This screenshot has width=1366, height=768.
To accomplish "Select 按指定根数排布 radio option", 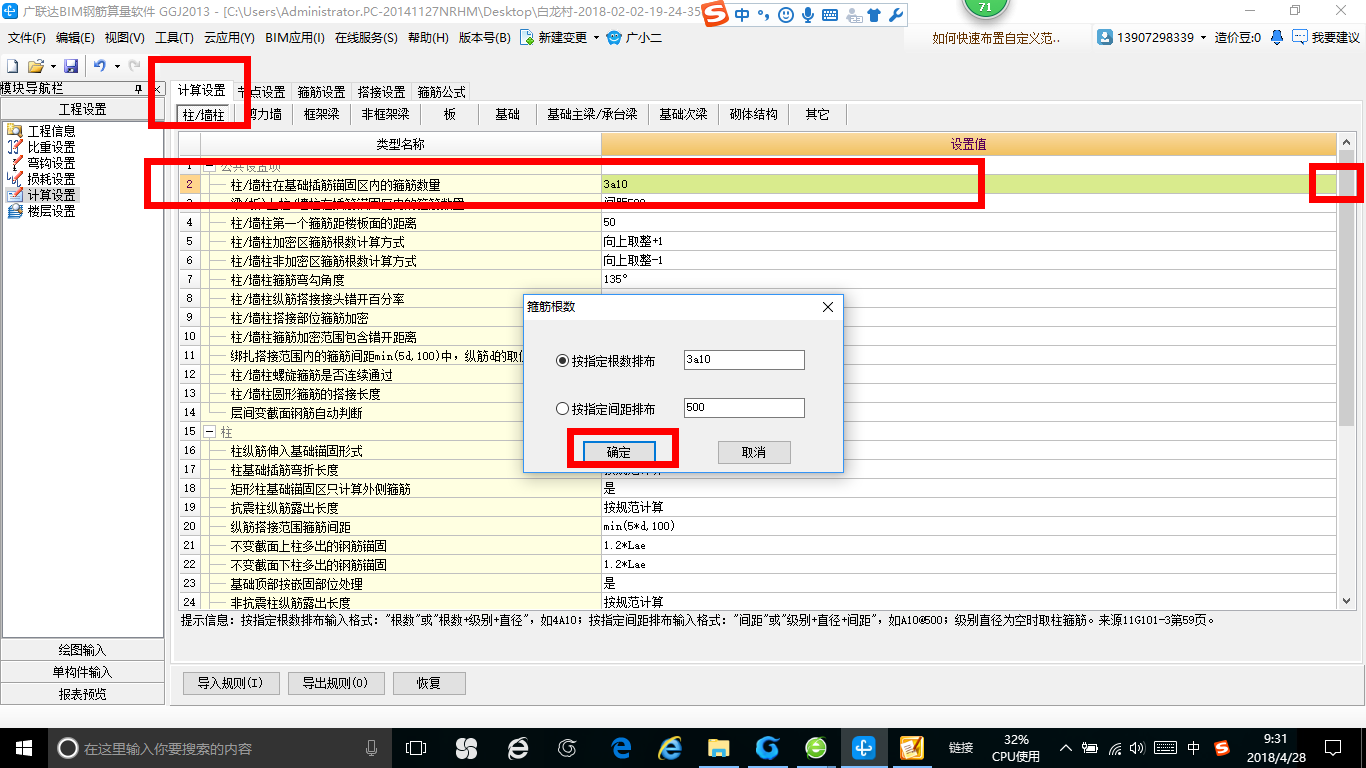I will point(562,360).
